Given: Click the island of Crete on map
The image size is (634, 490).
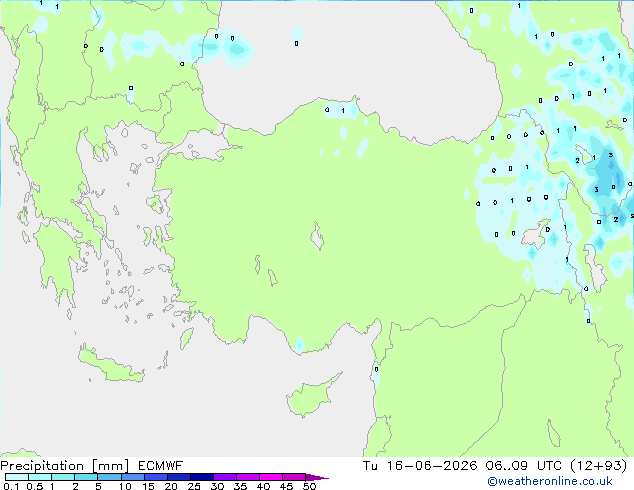Looking at the screenshot, I should coord(110,364).
